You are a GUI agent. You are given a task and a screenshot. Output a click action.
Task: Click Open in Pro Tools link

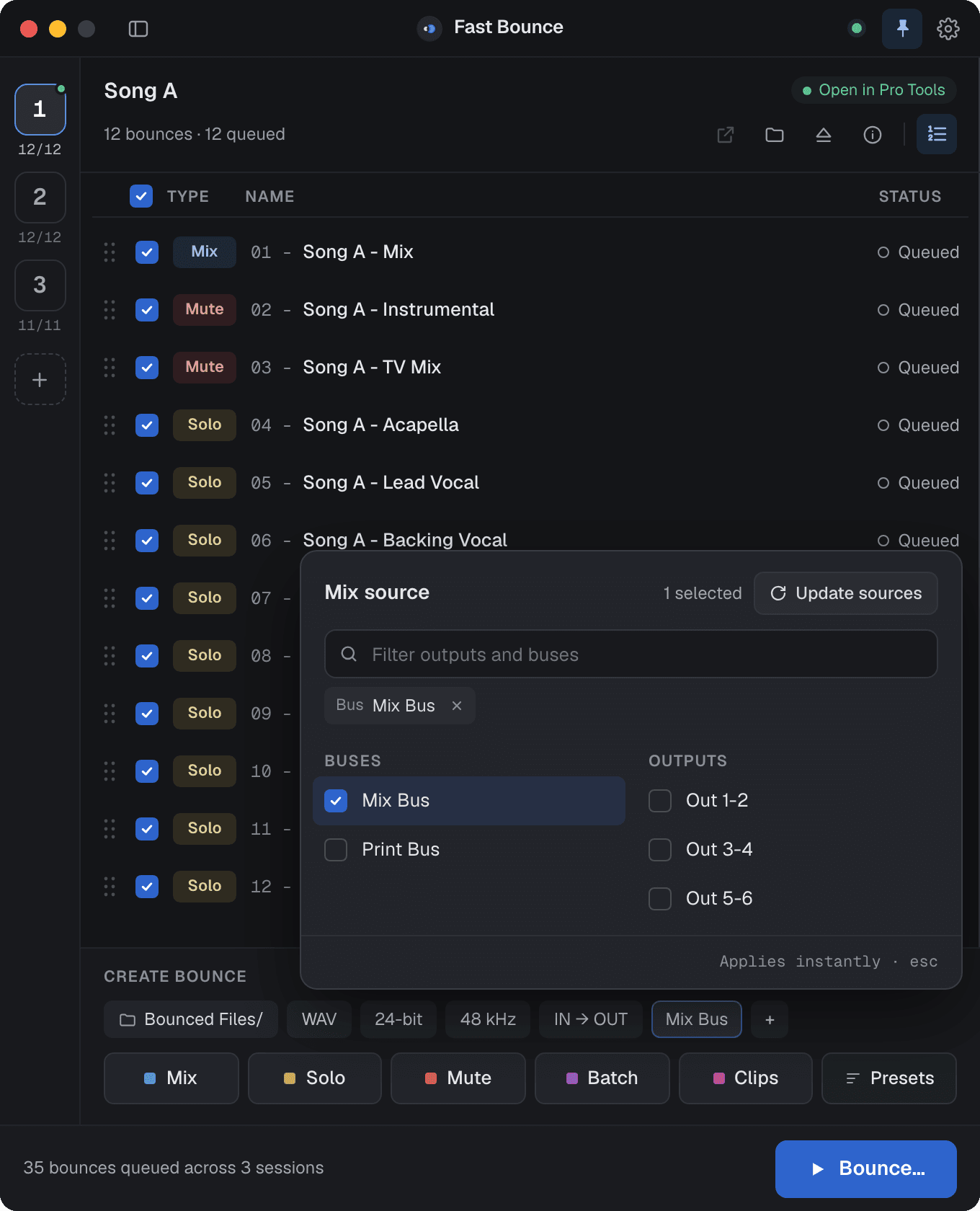click(874, 90)
